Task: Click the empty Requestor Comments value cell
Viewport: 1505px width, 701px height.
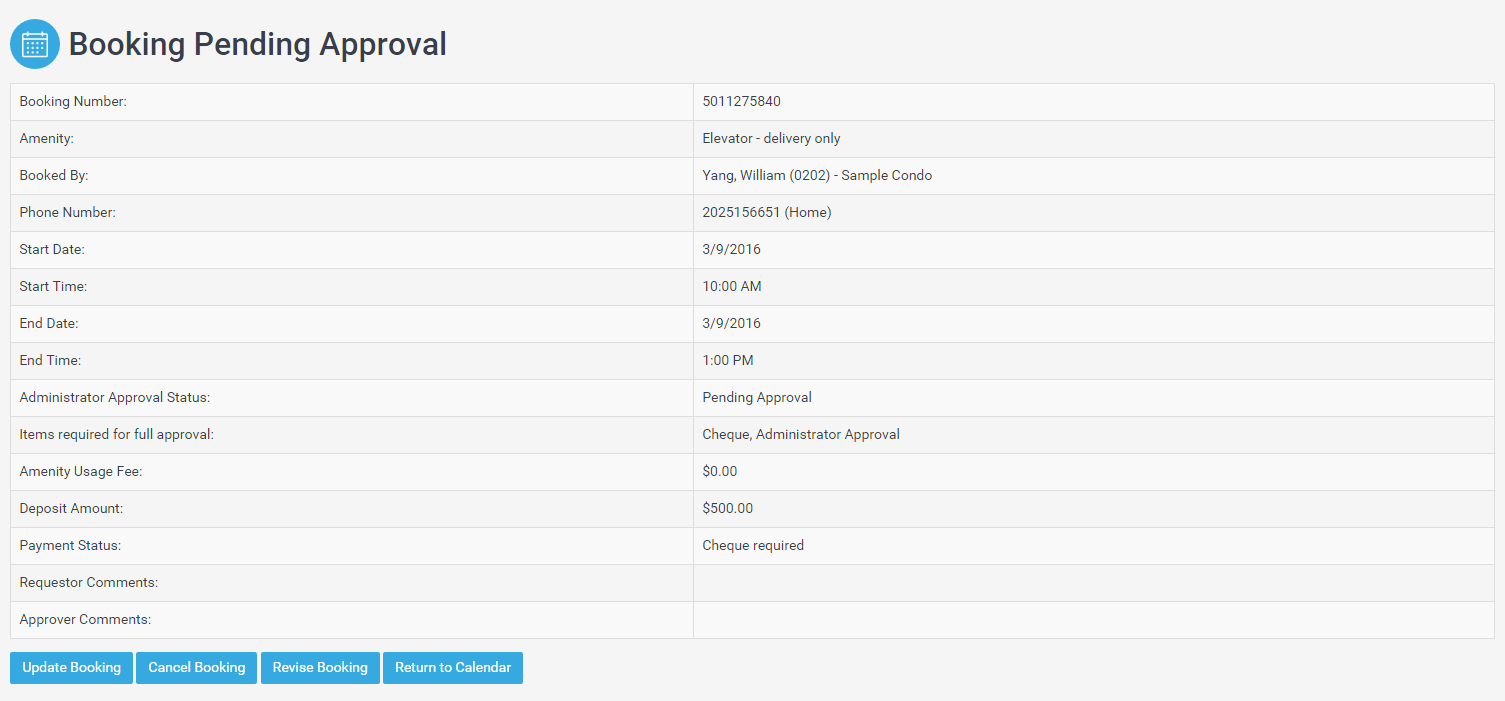Action: (x=1092, y=583)
